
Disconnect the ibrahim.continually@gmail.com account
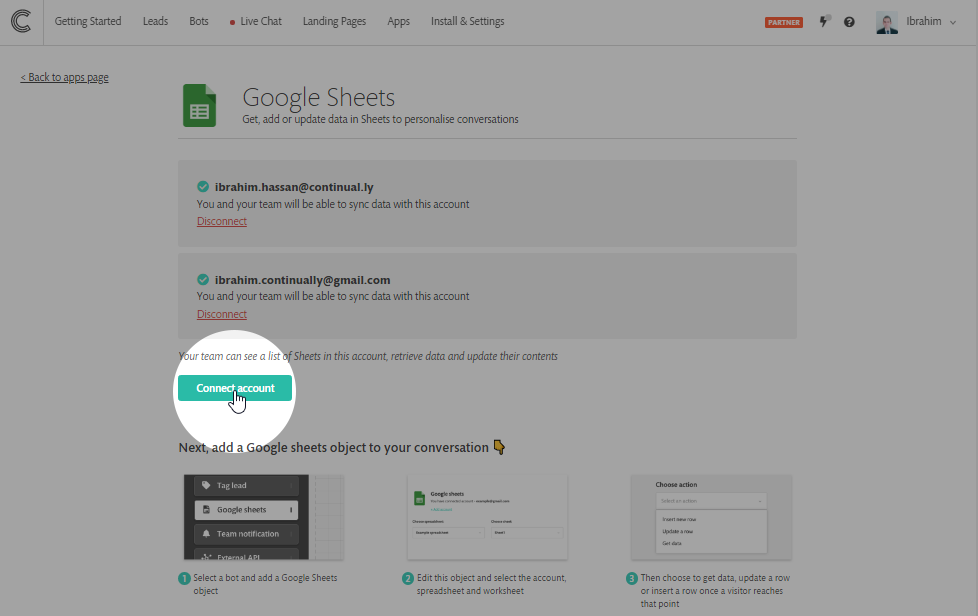click(222, 314)
